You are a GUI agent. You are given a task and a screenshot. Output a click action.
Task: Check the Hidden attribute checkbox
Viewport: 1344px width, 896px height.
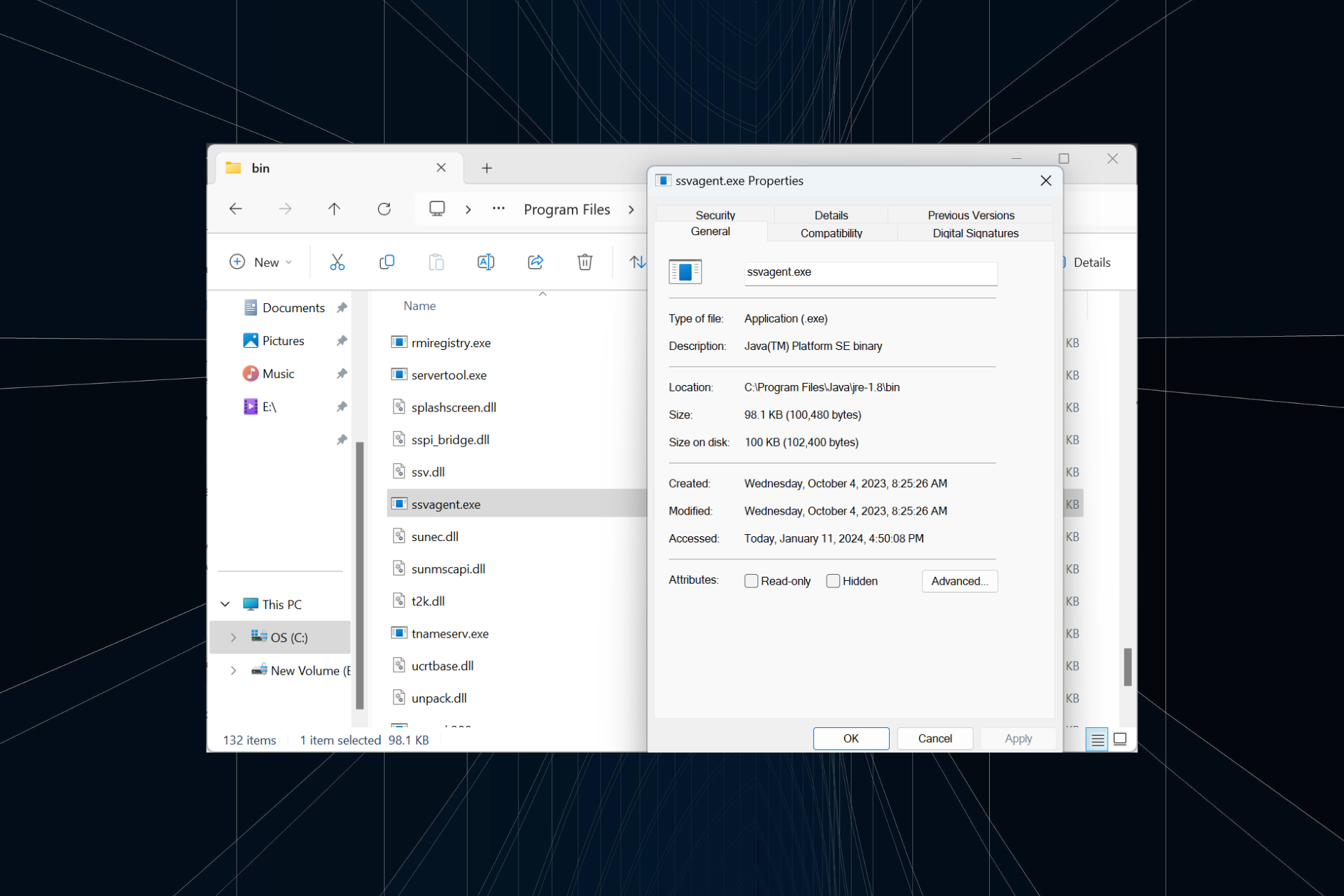click(833, 581)
